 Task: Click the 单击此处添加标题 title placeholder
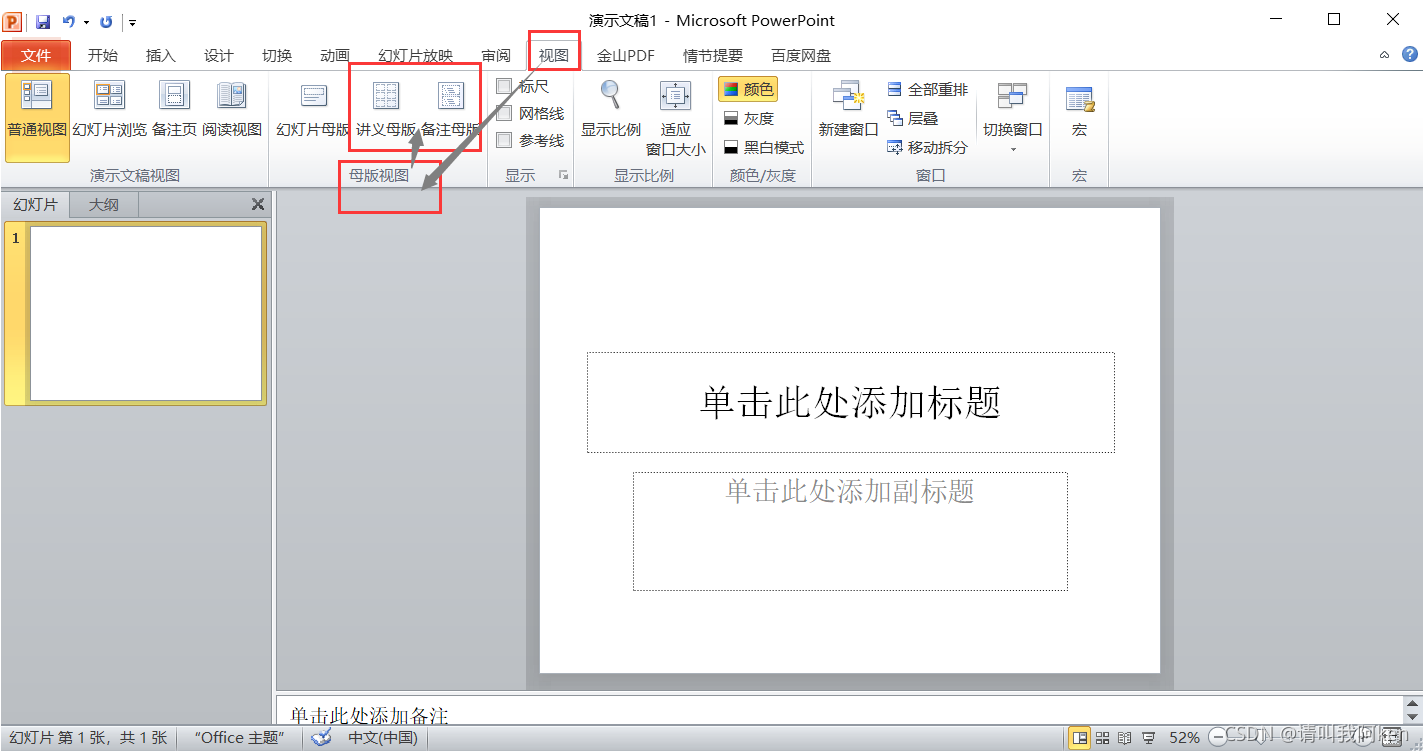point(850,402)
